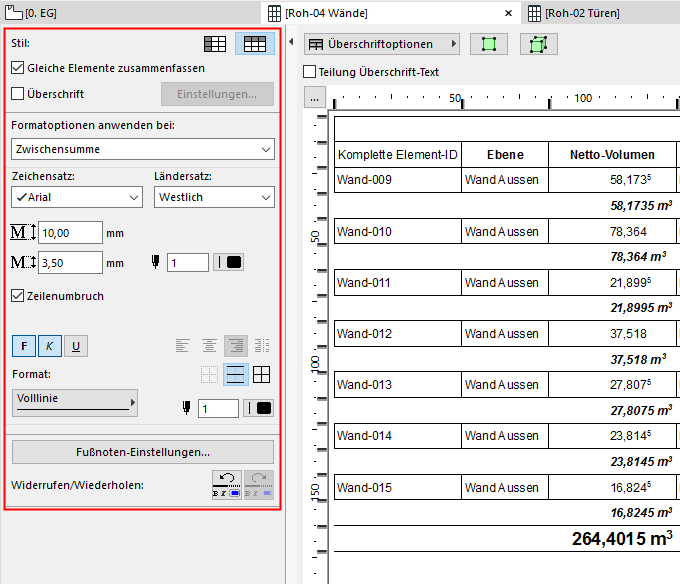Toggle bold formatting F button

24,346
